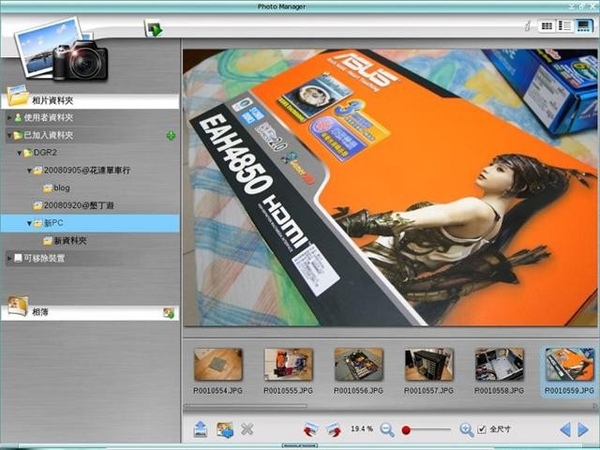Select the 20080920@墾丁遊 folder
The image size is (600, 450).
78,205
